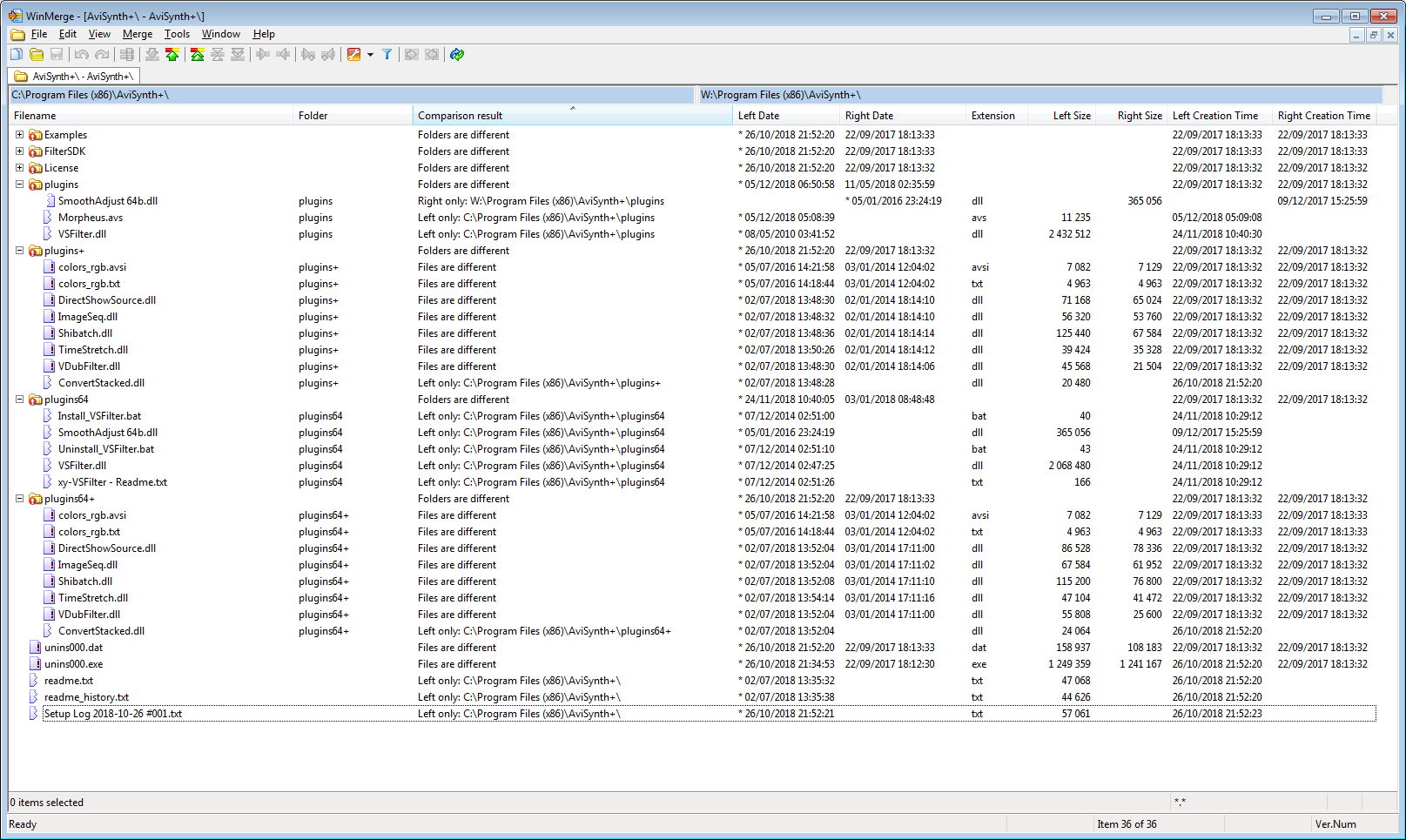This screenshot has width=1406, height=840.
Task: Open the Tools menu
Action: [177, 34]
